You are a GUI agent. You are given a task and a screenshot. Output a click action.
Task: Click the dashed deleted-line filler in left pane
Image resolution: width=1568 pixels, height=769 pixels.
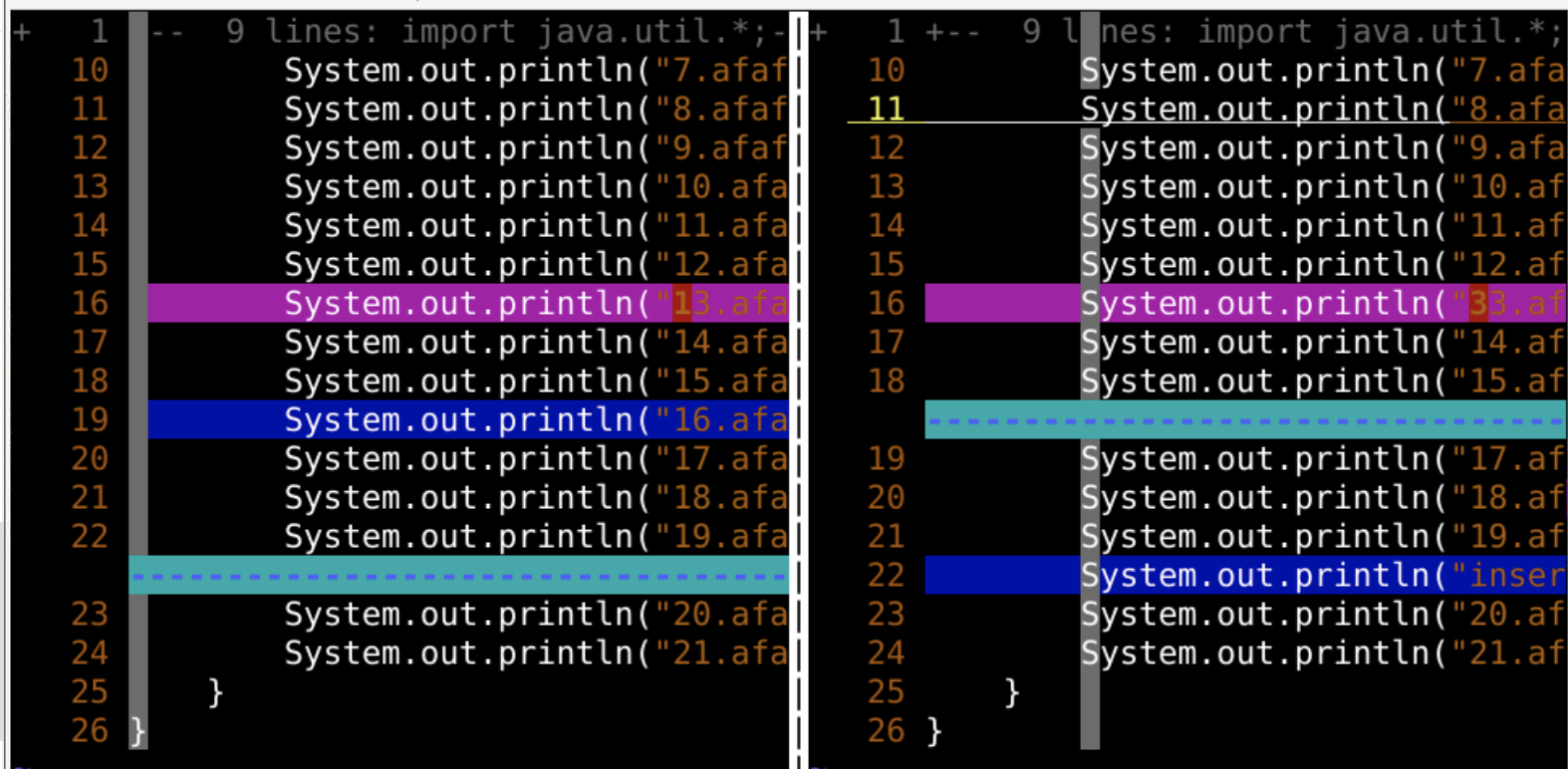point(459,576)
